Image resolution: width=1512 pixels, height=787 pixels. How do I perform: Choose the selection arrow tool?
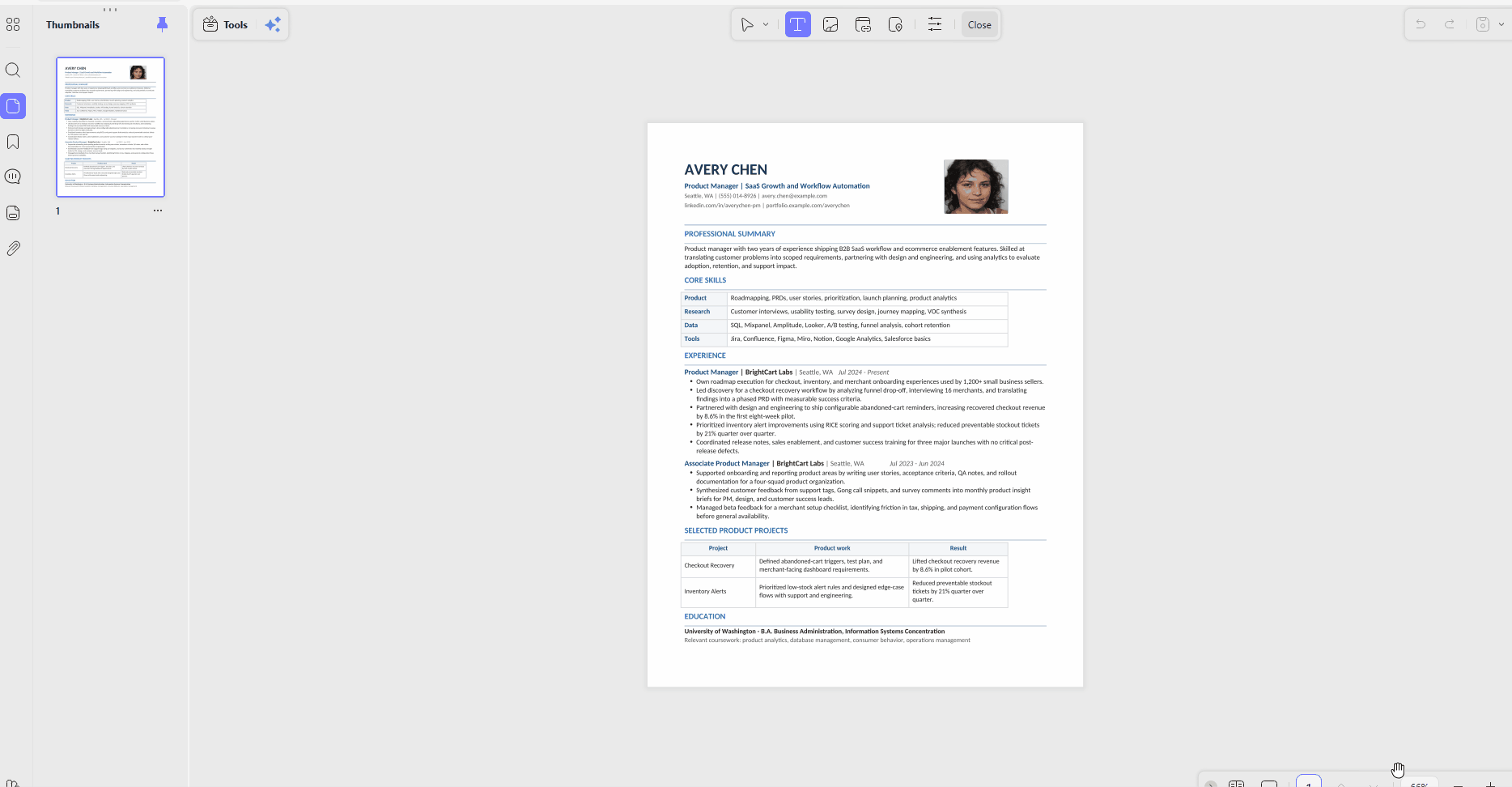[x=747, y=25]
